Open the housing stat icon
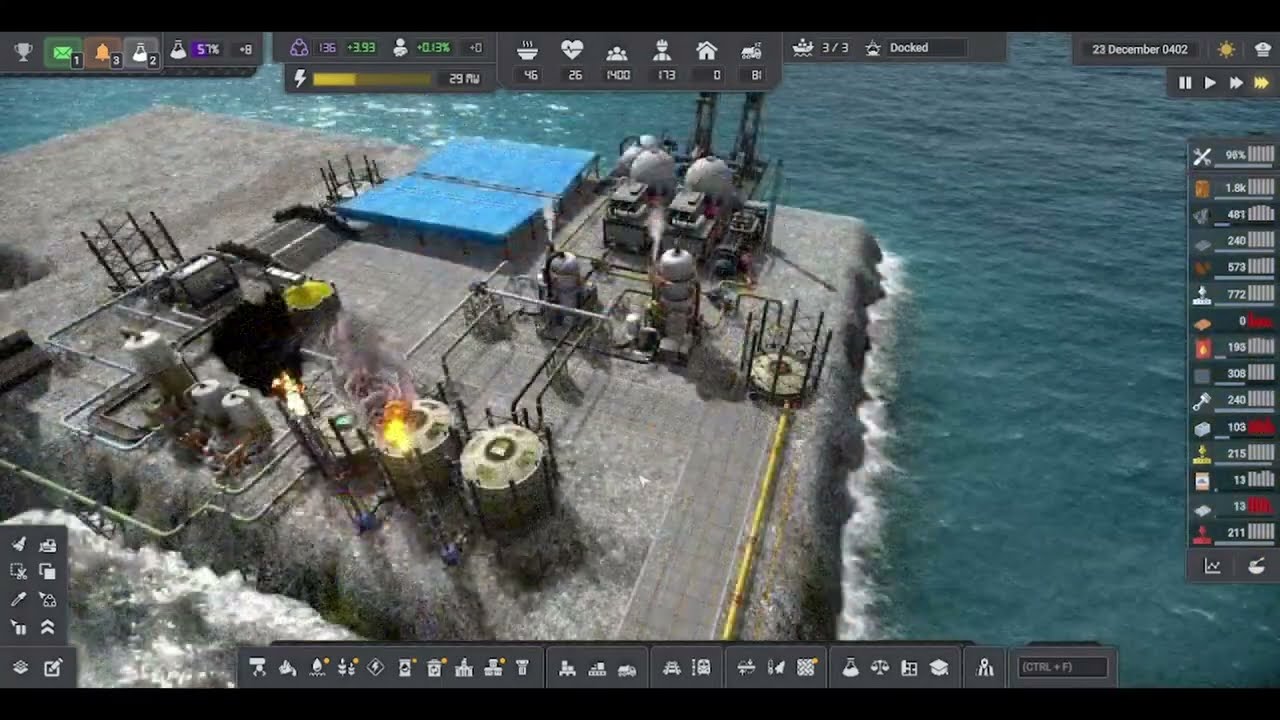1280x720 pixels. pyautogui.click(x=707, y=49)
